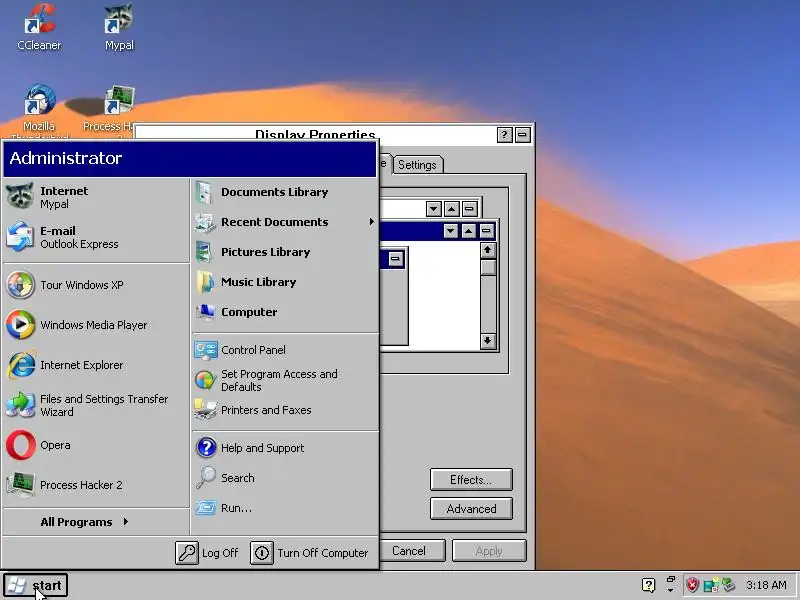Open Control Panel
Image resolution: width=800 pixels, height=600 pixels.
point(285,350)
